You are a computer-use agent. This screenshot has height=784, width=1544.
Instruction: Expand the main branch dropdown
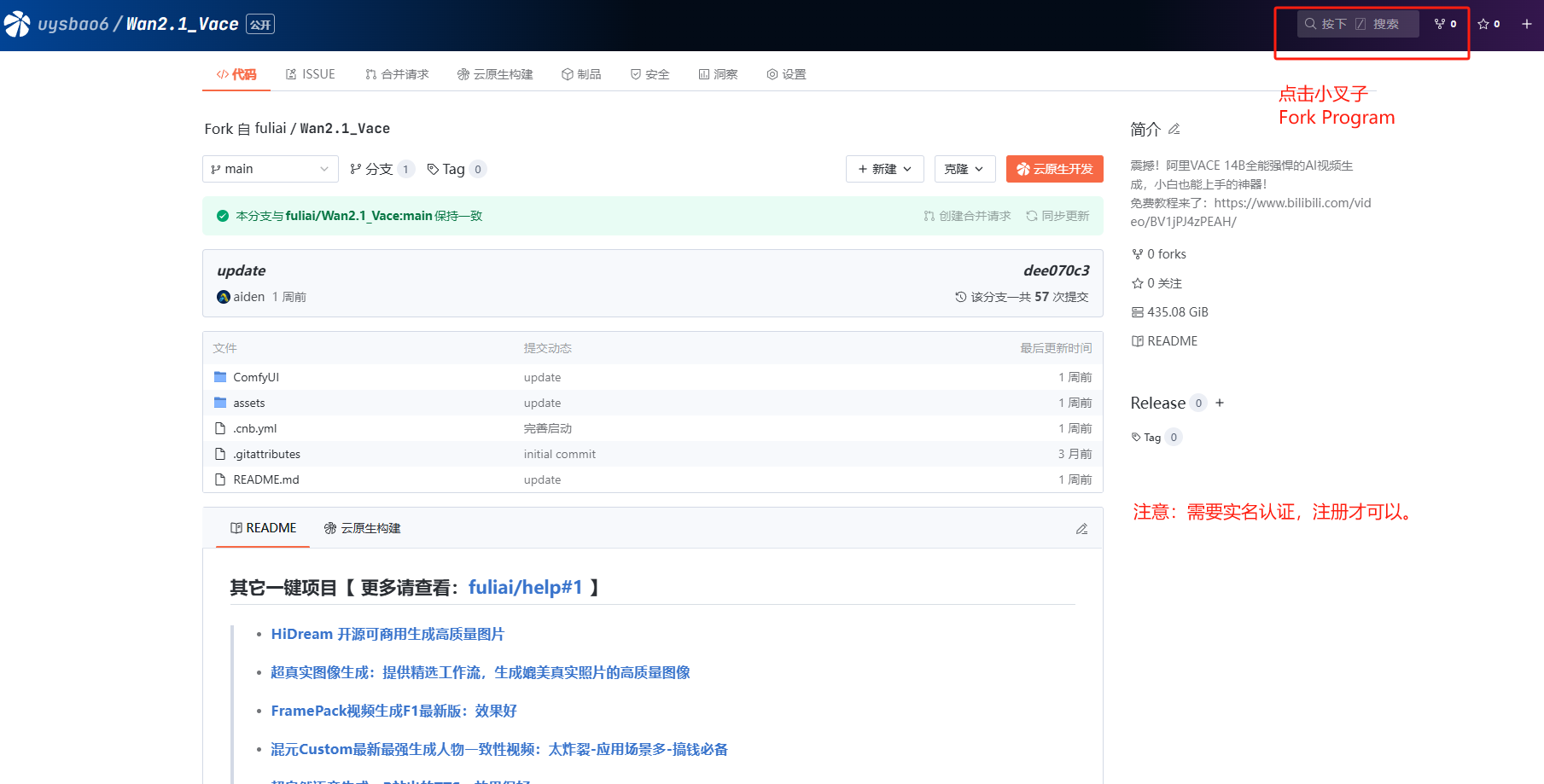(x=271, y=169)
